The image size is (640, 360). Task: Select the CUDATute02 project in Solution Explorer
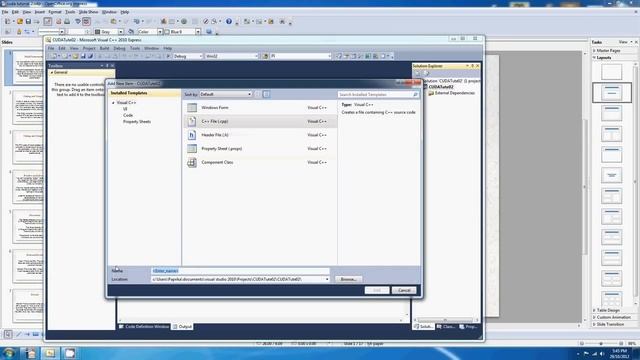440,87
